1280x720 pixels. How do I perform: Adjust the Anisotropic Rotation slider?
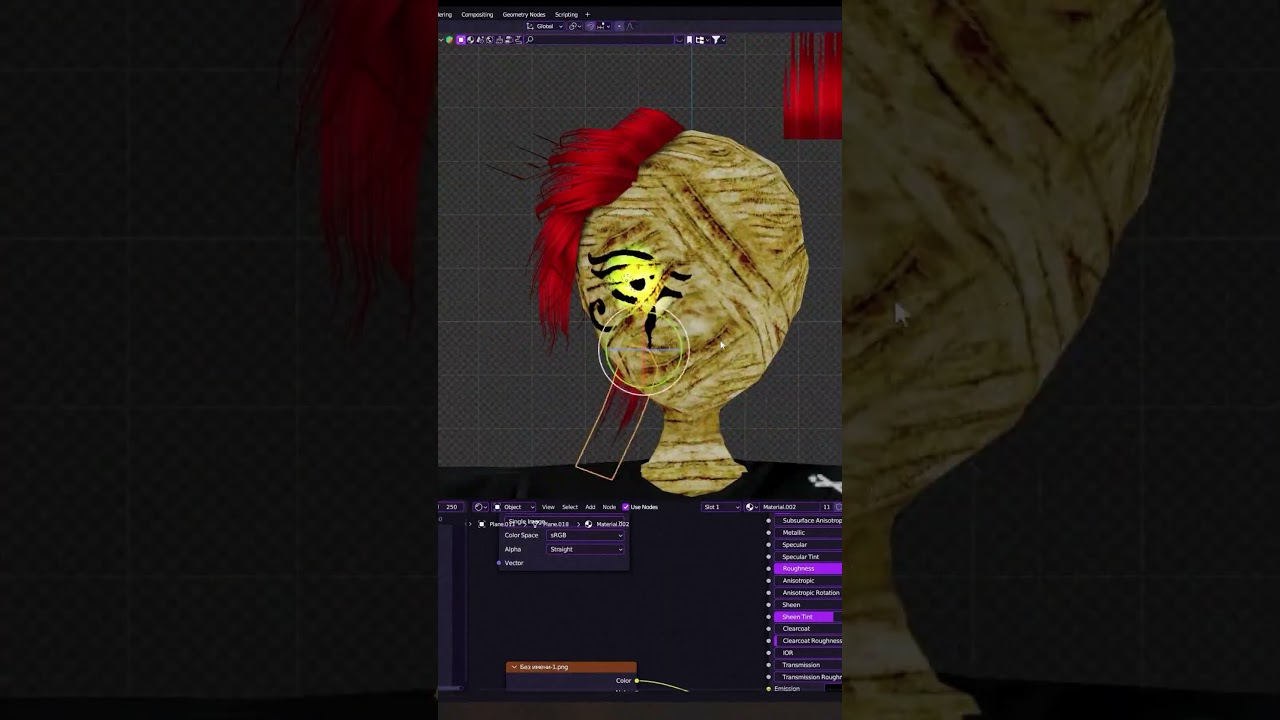click(x=809, y=593)
